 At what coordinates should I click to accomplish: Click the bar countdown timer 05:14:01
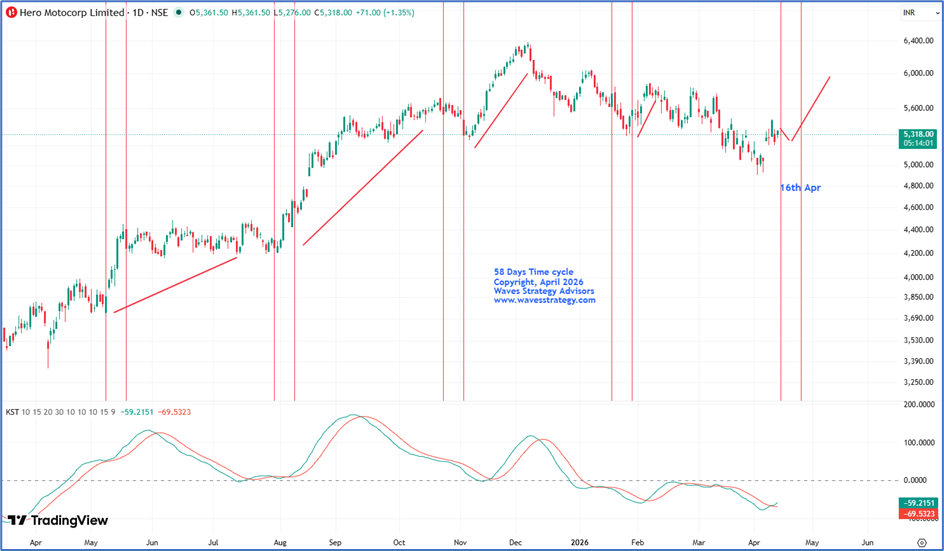918,143
